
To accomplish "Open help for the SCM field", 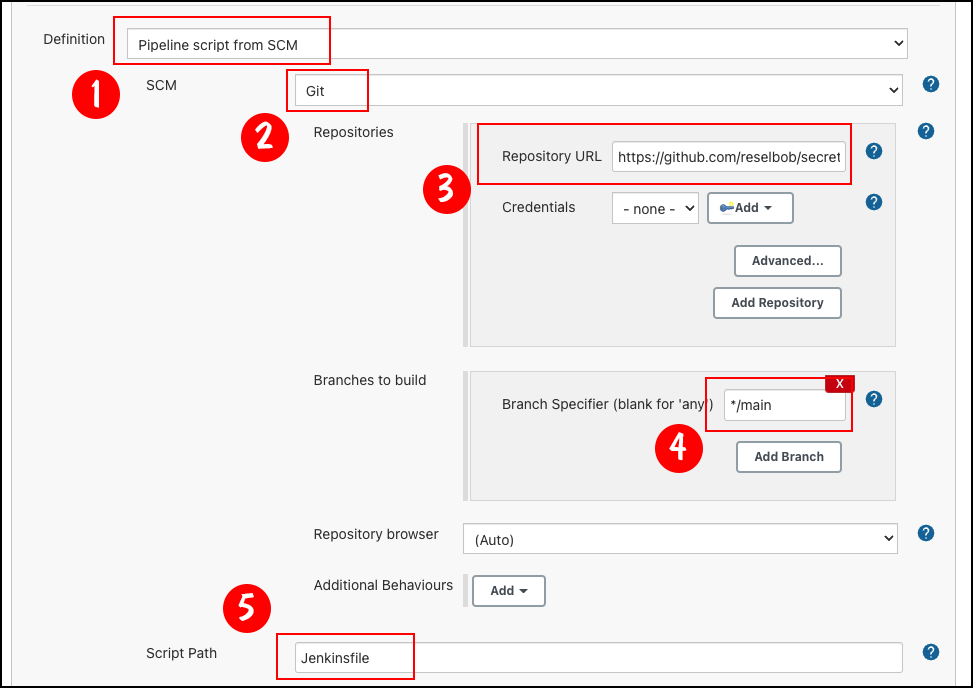I will pyautogui.click(x=931, y=84).
